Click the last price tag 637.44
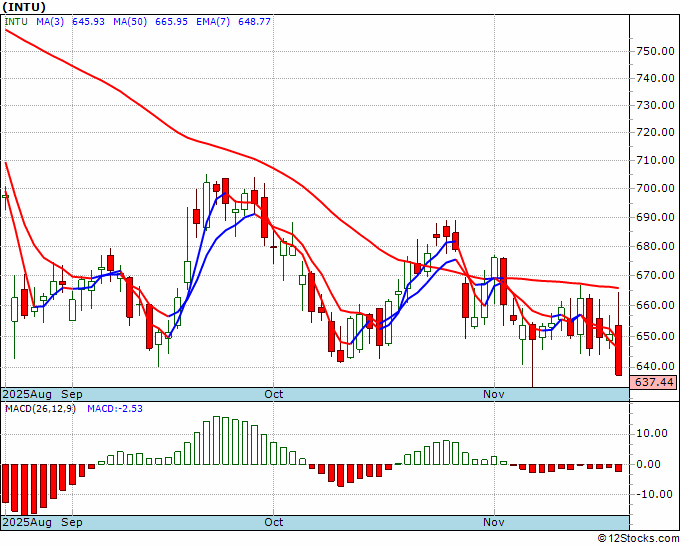Viewport: 680px width, 546px height. pos(654,382)
